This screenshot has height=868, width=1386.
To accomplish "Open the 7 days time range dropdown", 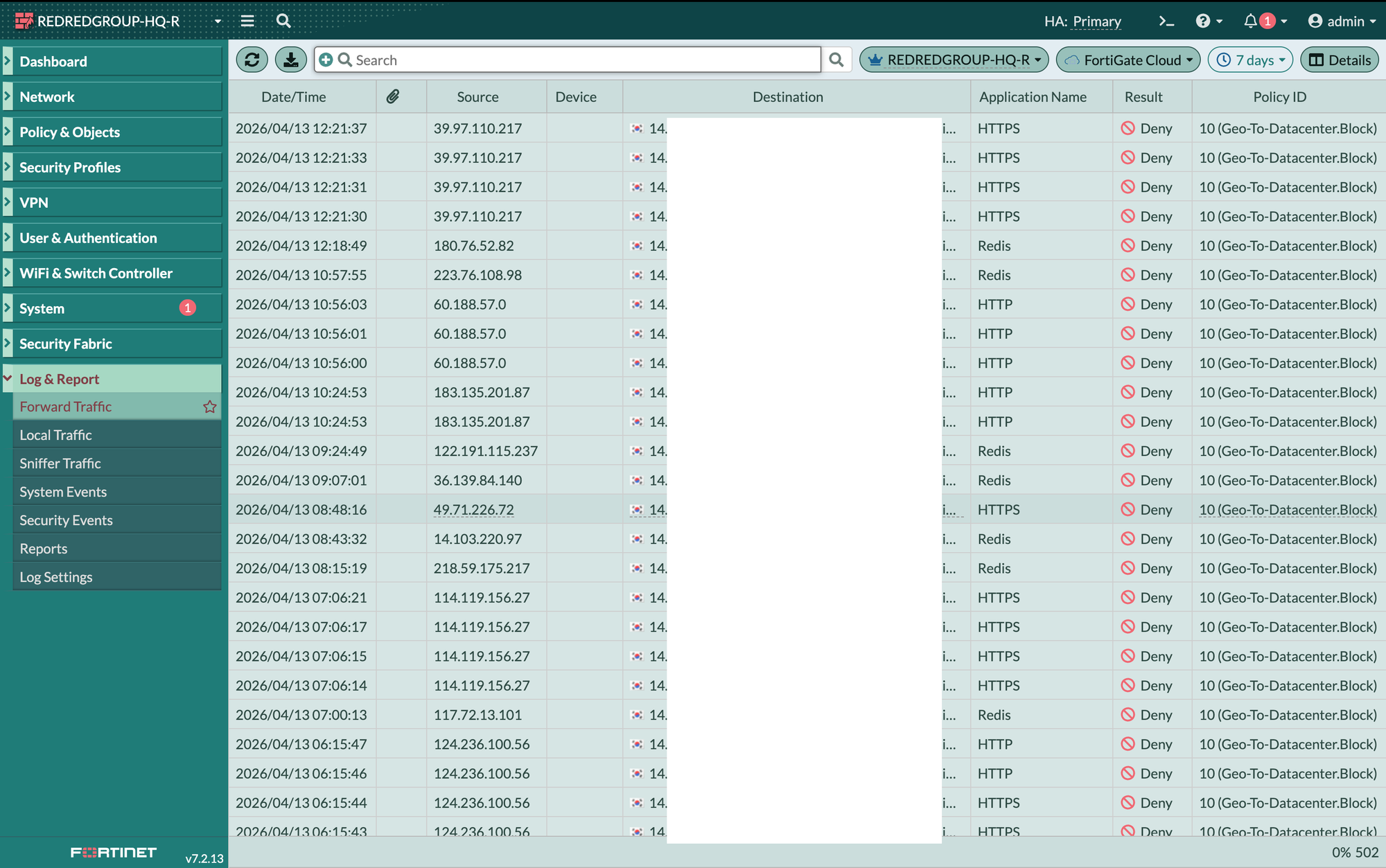I will pos(1251,60).
